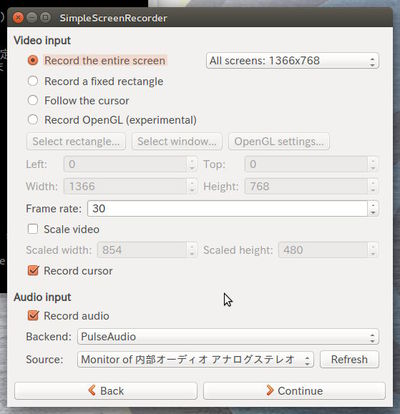
Task: Click the Height field stepper arrows
Action: (373, 186)
